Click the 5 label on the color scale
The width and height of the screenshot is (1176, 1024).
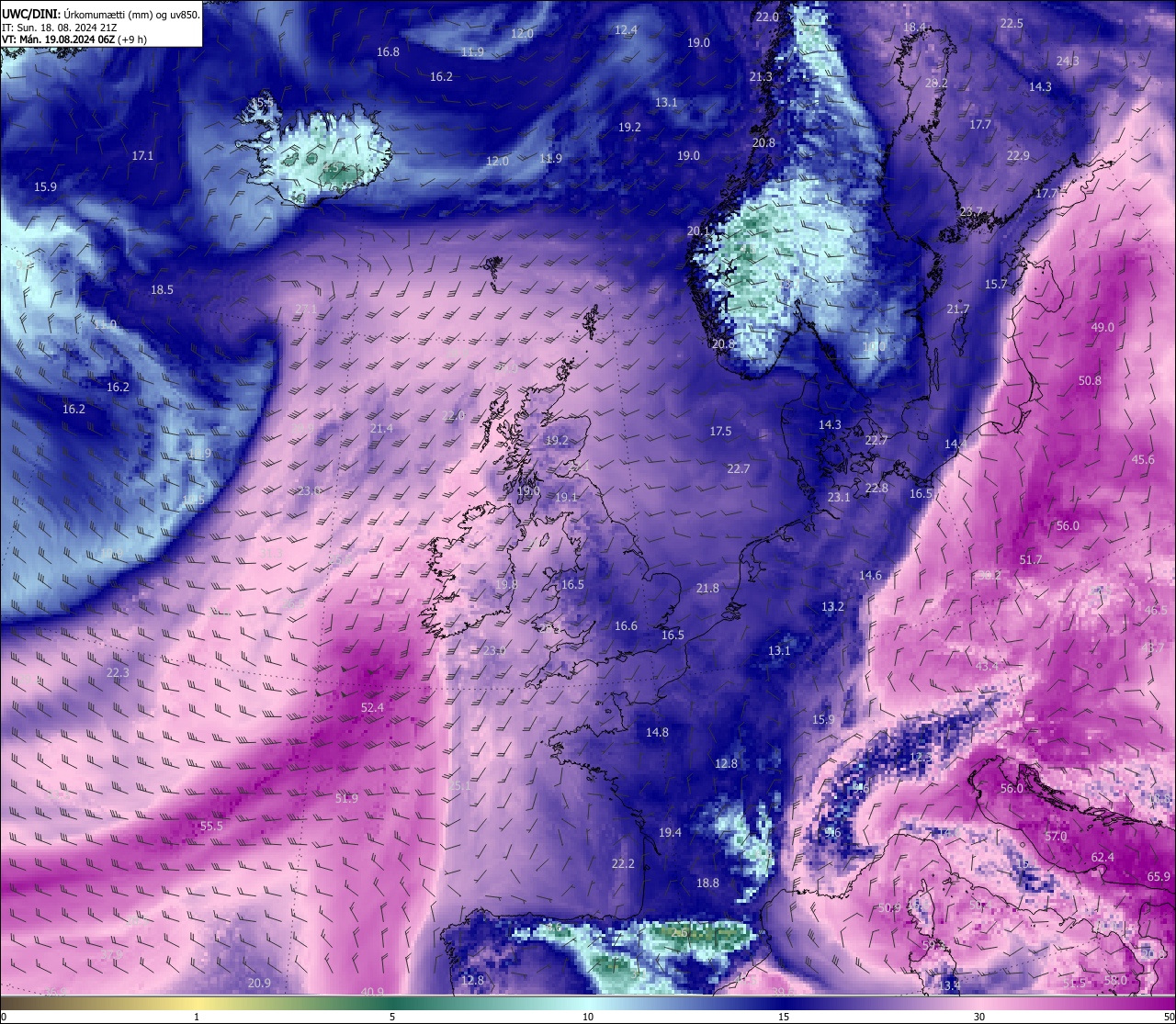392,1017
